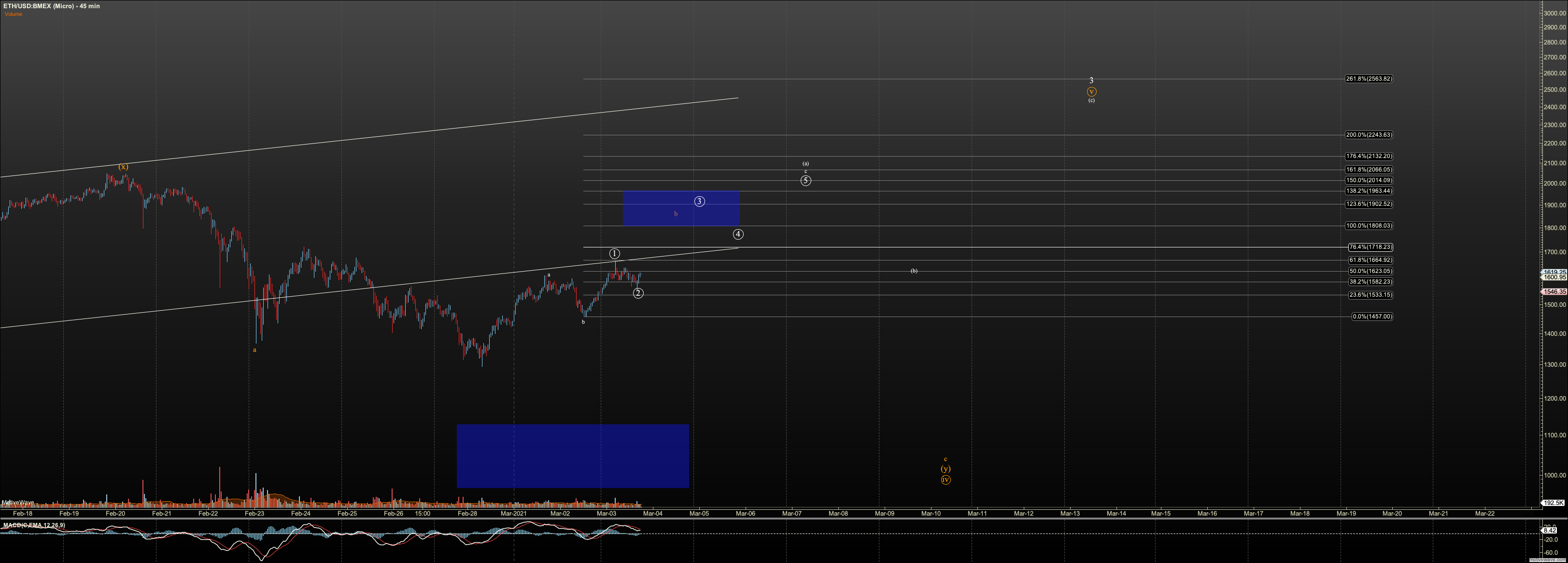Click the Mar-10 date on time axis
This screenshot has width=1568, height=563.
click(931, 514)
